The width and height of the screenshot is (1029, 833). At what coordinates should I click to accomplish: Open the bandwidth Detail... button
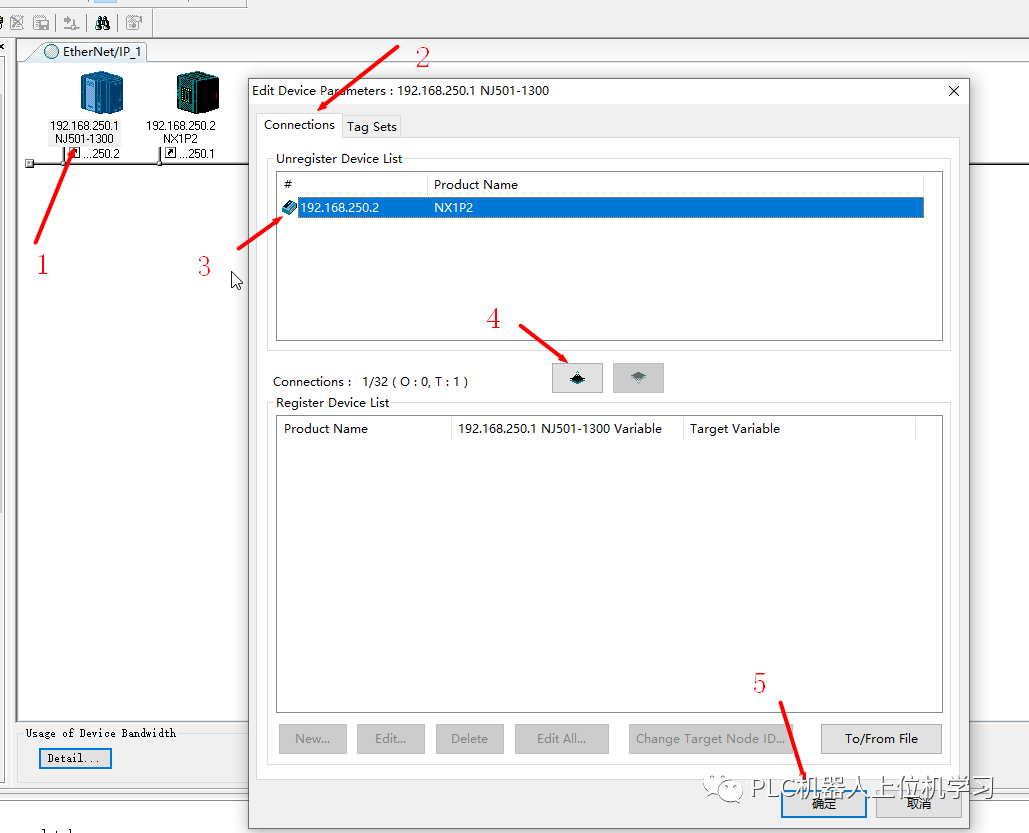(75, 758)
